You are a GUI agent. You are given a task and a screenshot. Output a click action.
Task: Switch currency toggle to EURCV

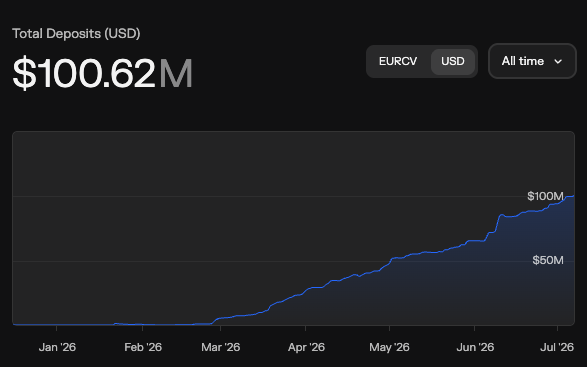[398, 61]
